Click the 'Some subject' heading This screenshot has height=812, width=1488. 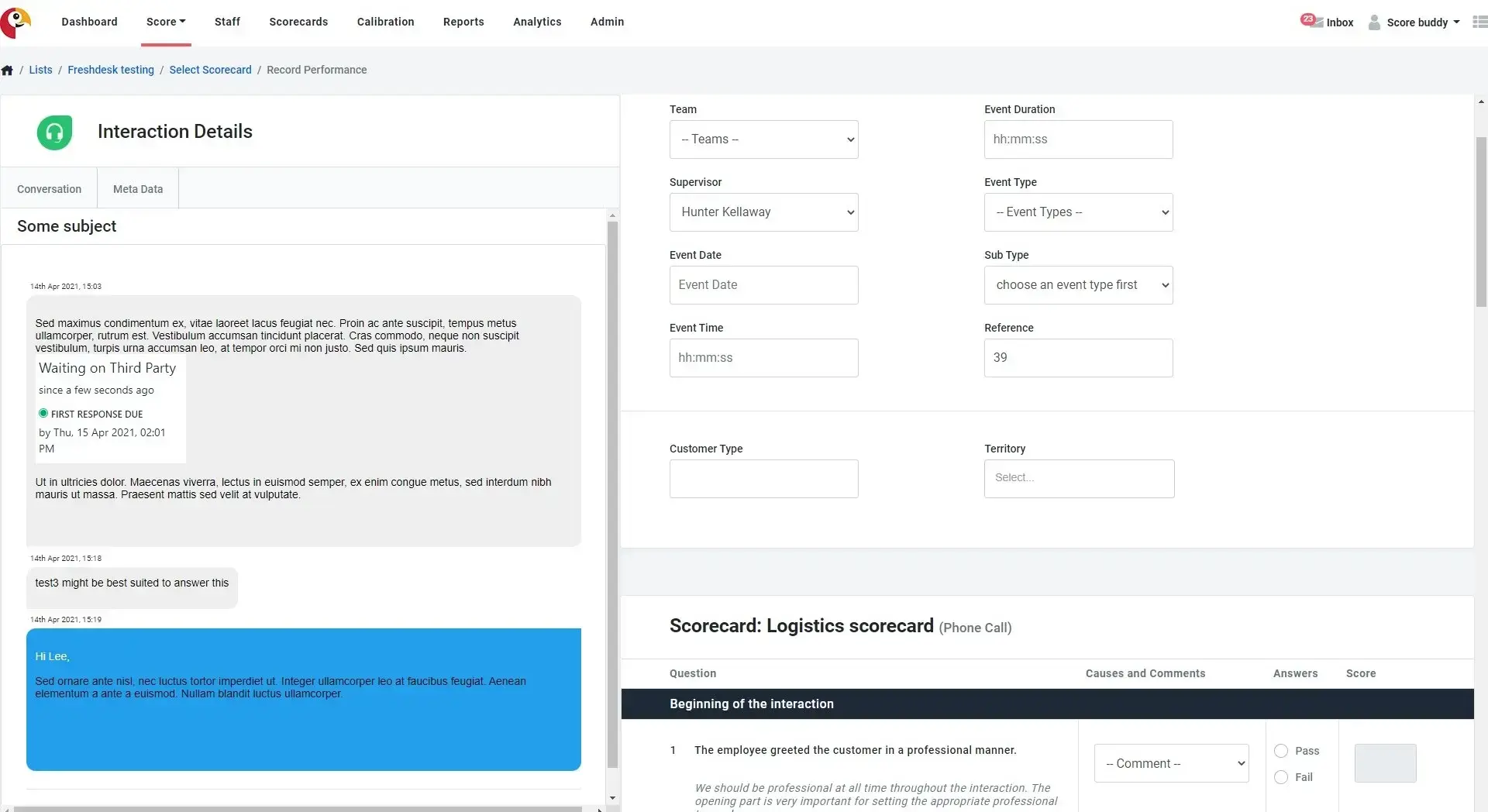[x=67, y=226]
